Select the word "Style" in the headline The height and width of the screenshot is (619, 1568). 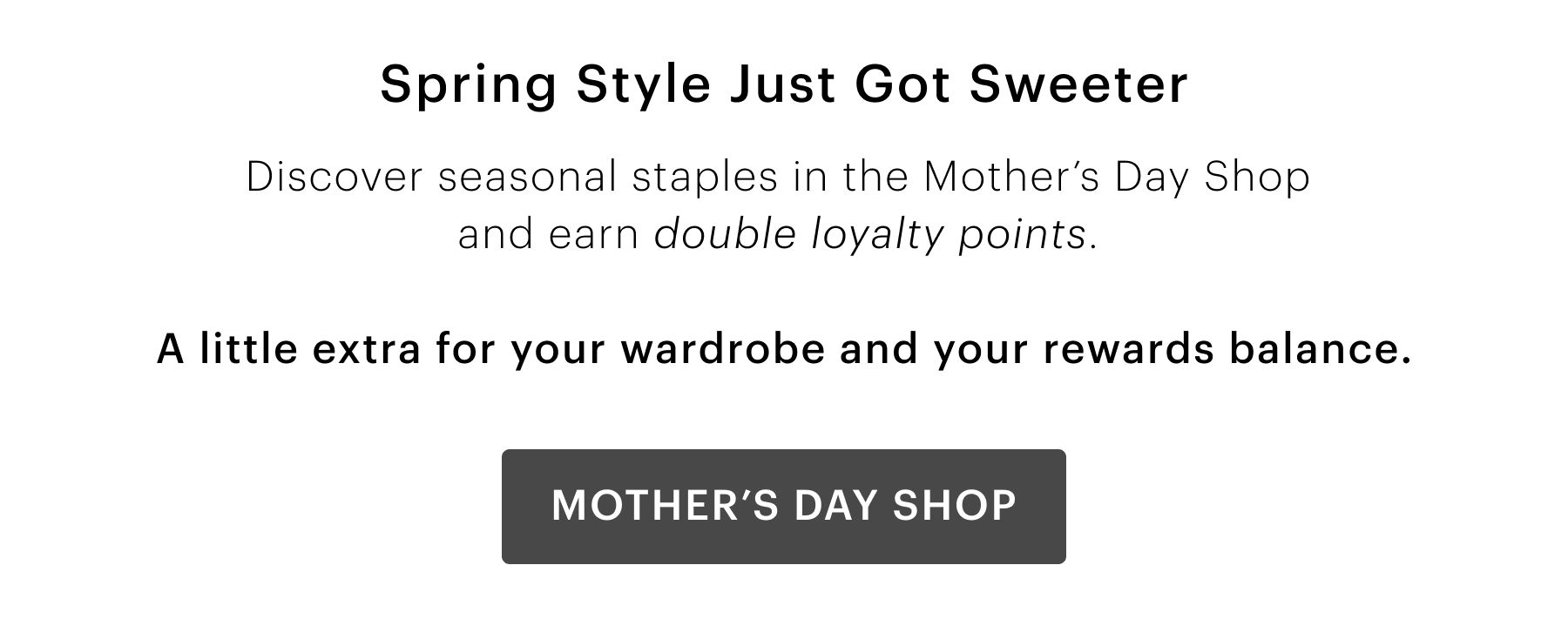pyautogui.click(x=643, y=84)
